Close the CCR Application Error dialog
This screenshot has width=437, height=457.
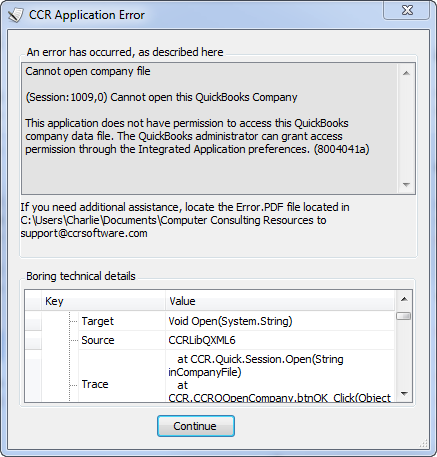[x=407, y=10]
